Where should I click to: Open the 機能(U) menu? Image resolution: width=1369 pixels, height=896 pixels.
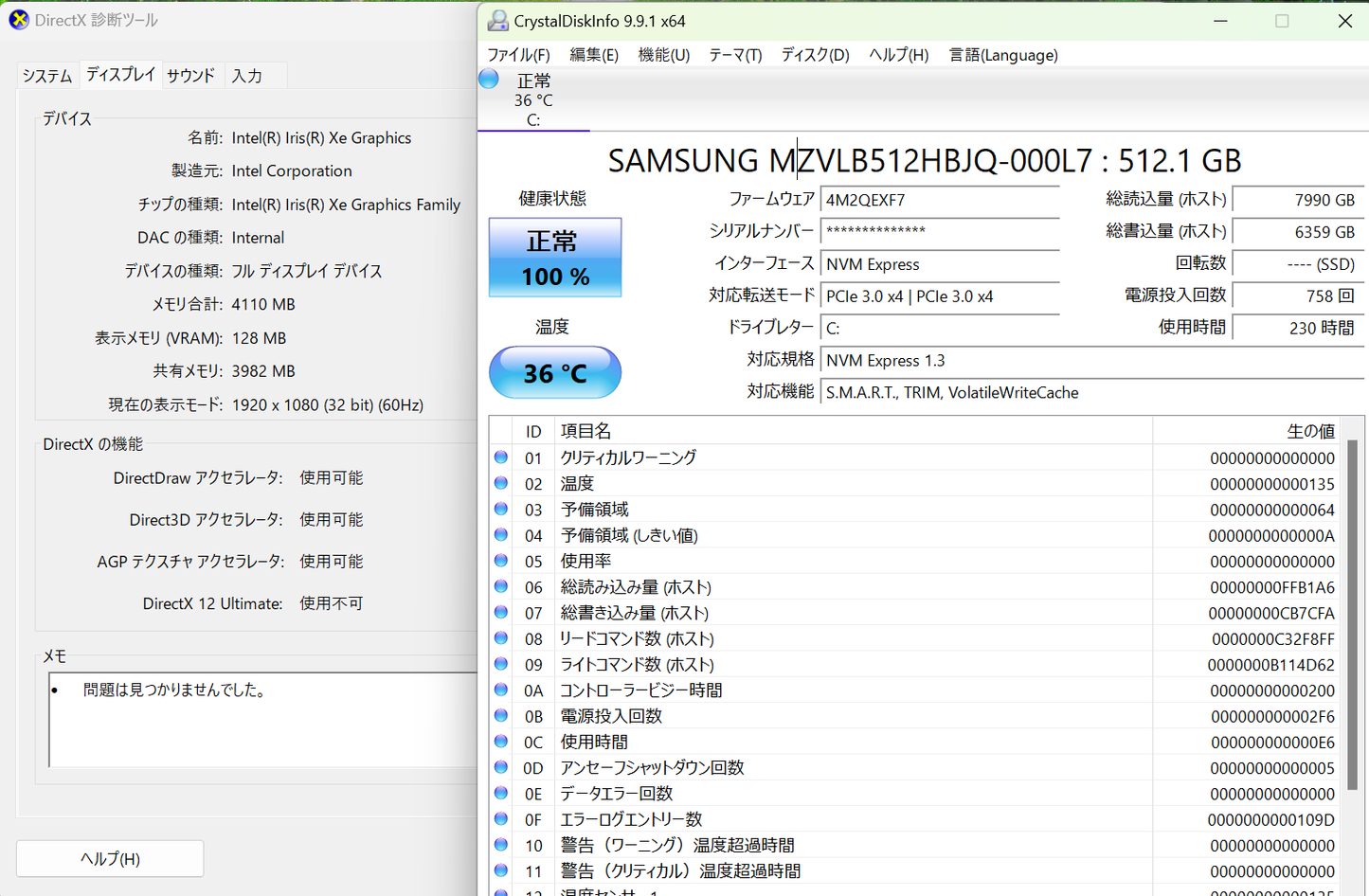[664, 55]
